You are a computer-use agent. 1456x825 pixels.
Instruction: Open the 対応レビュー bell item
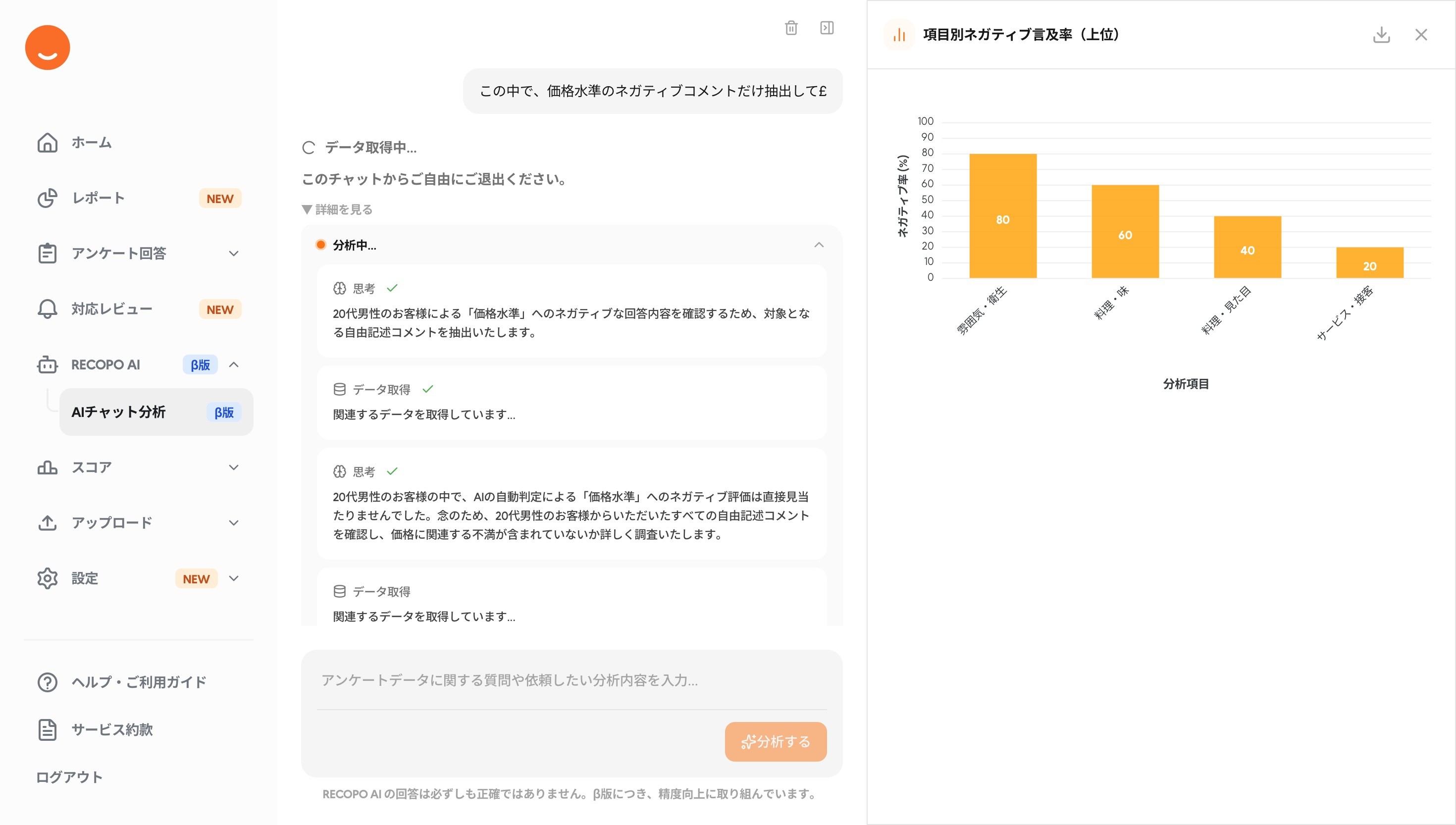[x=111, y=309]
